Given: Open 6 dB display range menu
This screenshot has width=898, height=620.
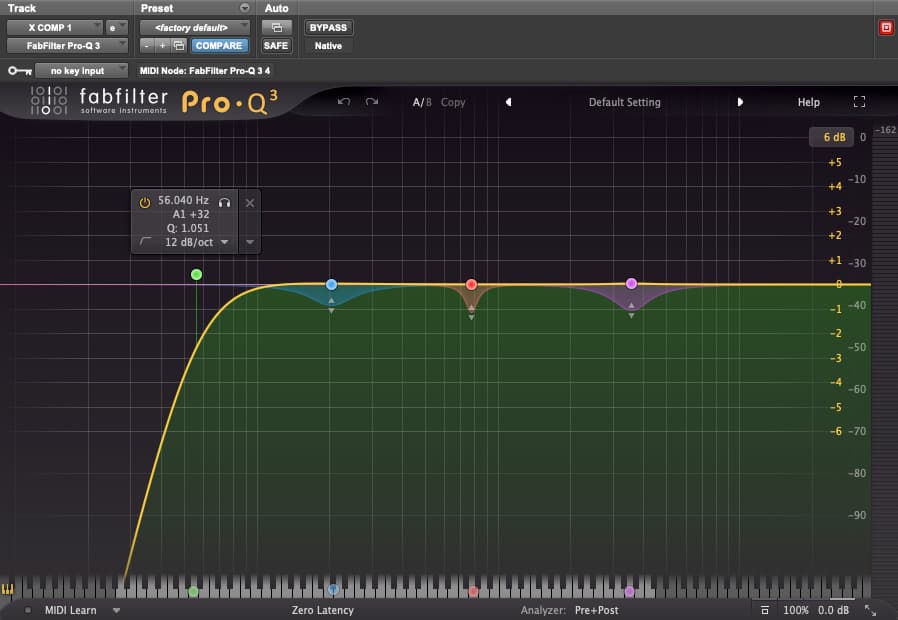Looking at the screenshot, I should [834, 137].
